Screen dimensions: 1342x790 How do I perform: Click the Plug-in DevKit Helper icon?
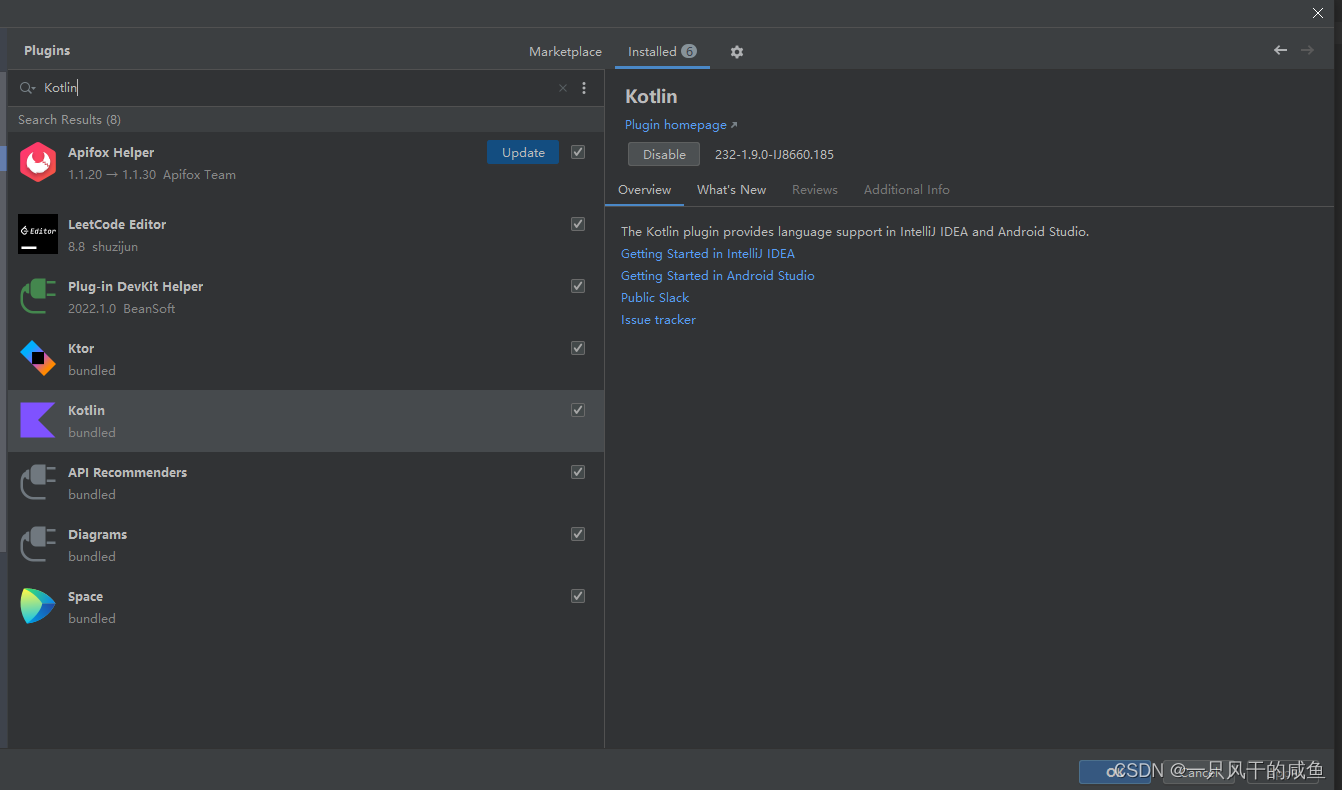pyautogui.click(x=38, y=296)
